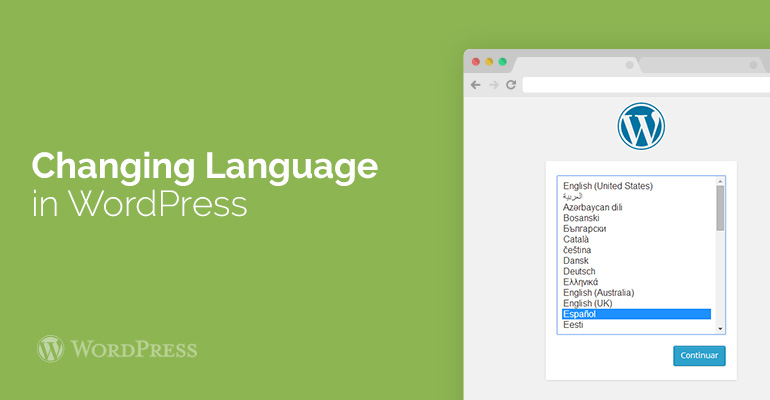This screenshot has width=770, height=400.
Task: Click the language list scrollbar thumb
Action: pyautogui.click(x=720, y=208)
